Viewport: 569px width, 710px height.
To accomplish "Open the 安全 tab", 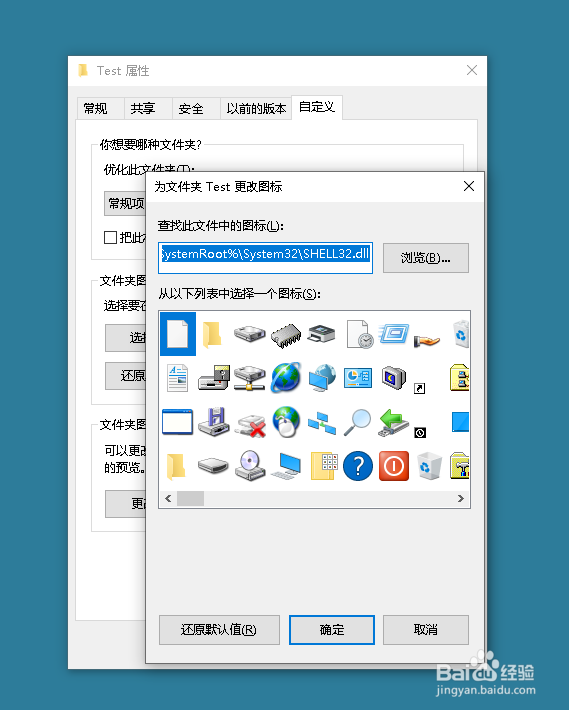I will click(196, 108).
